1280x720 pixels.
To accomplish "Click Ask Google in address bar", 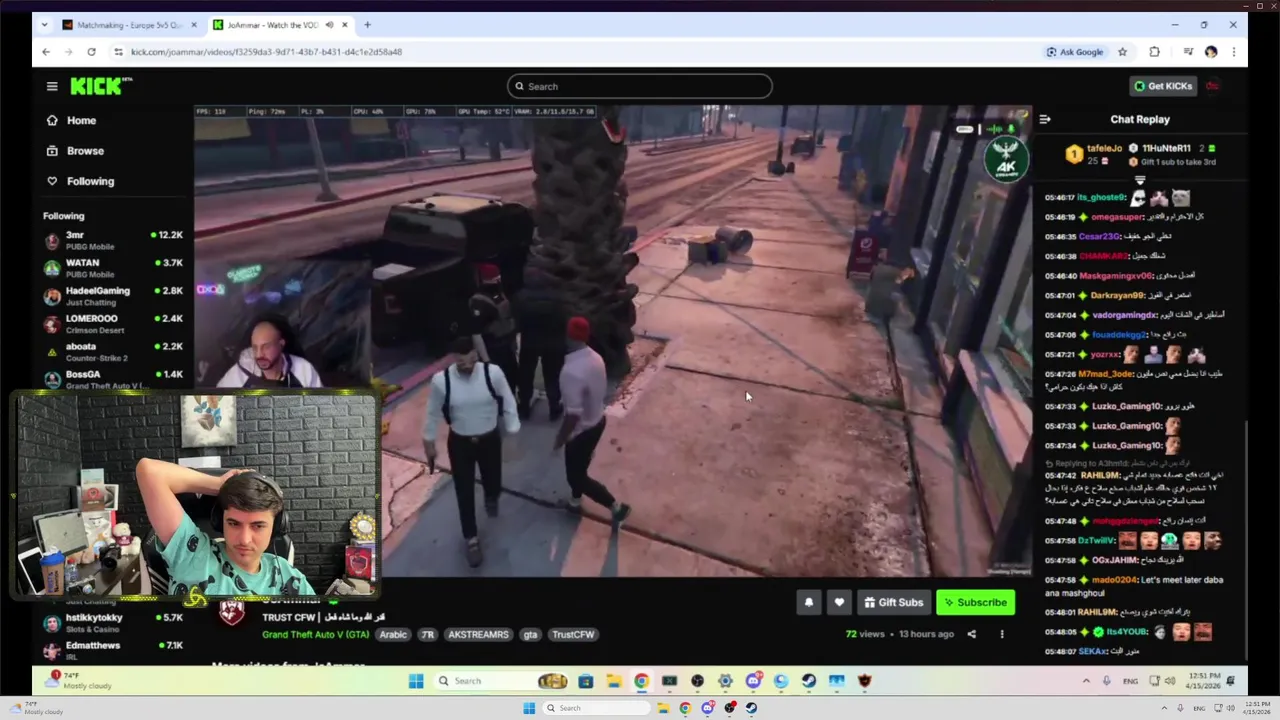I will (x=1075, y=51).
